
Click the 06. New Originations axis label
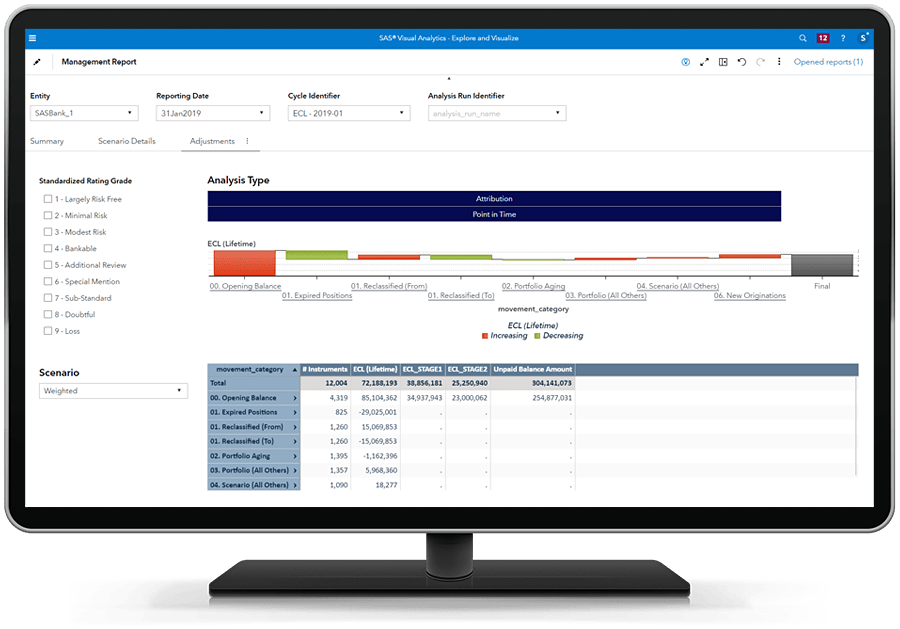click(750, 295)
